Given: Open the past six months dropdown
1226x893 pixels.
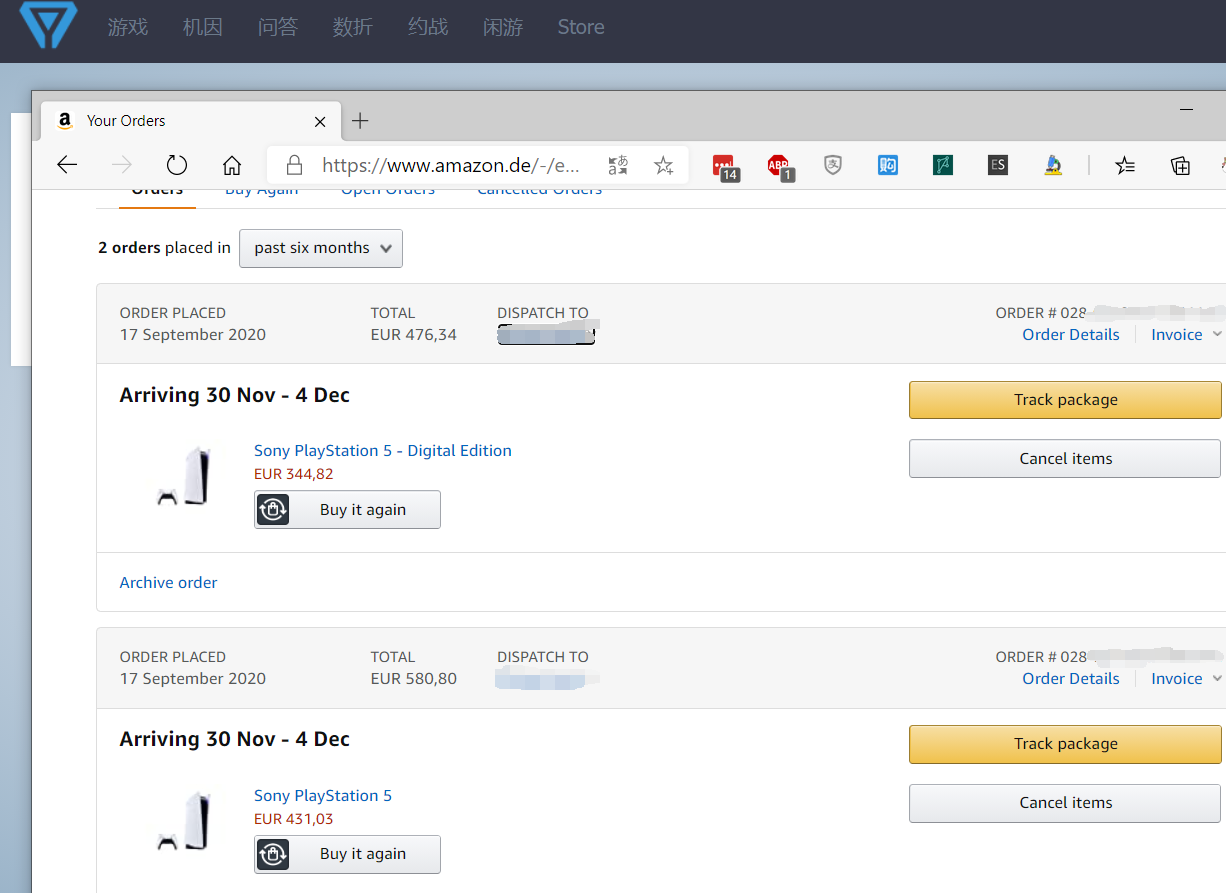Looking at the screenshot, I should (321, 248).
